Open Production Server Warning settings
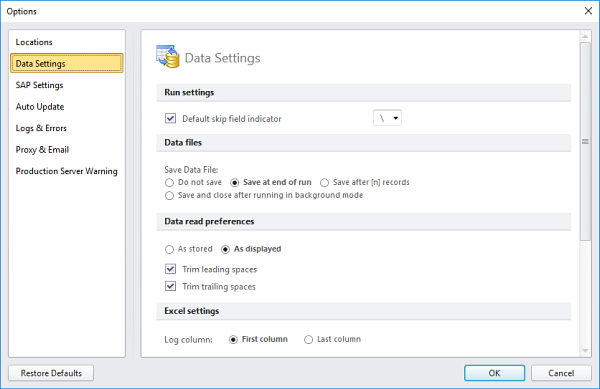Screen dimensions: 600x389 click(x=66, y=171)
